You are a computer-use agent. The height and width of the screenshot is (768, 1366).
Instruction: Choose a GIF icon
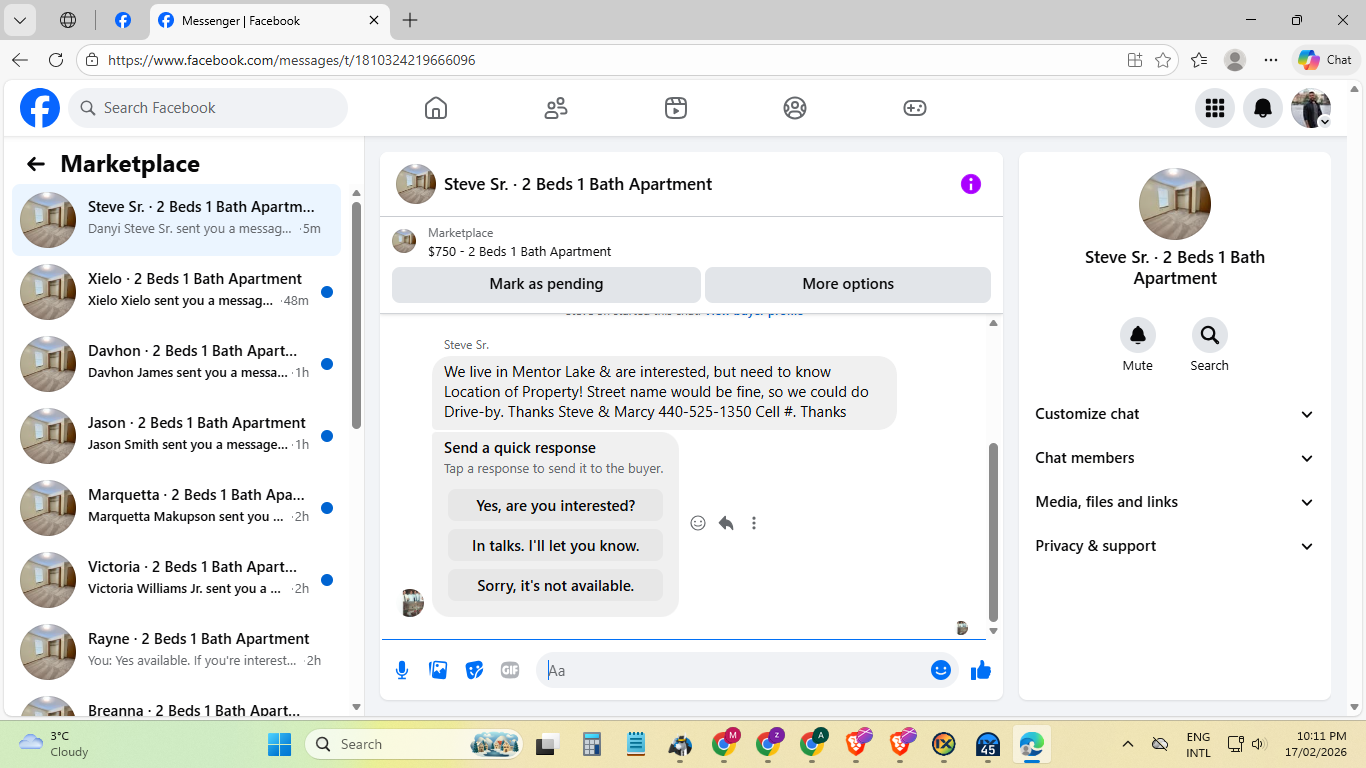(x=510, y=670)
